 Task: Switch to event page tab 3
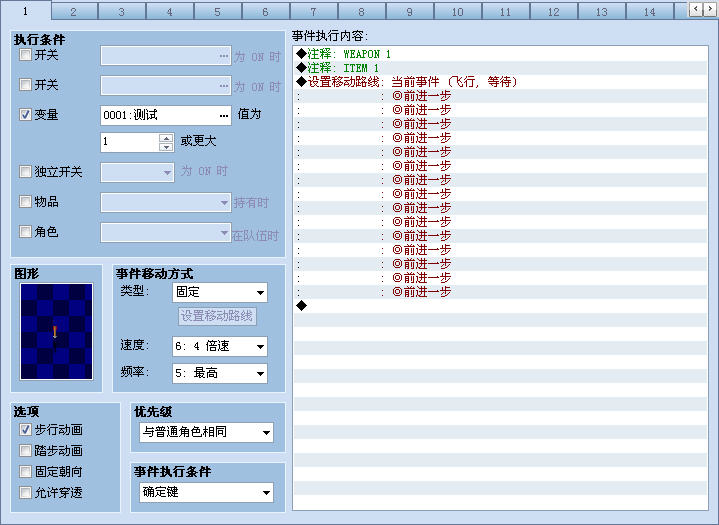(122, 12)
